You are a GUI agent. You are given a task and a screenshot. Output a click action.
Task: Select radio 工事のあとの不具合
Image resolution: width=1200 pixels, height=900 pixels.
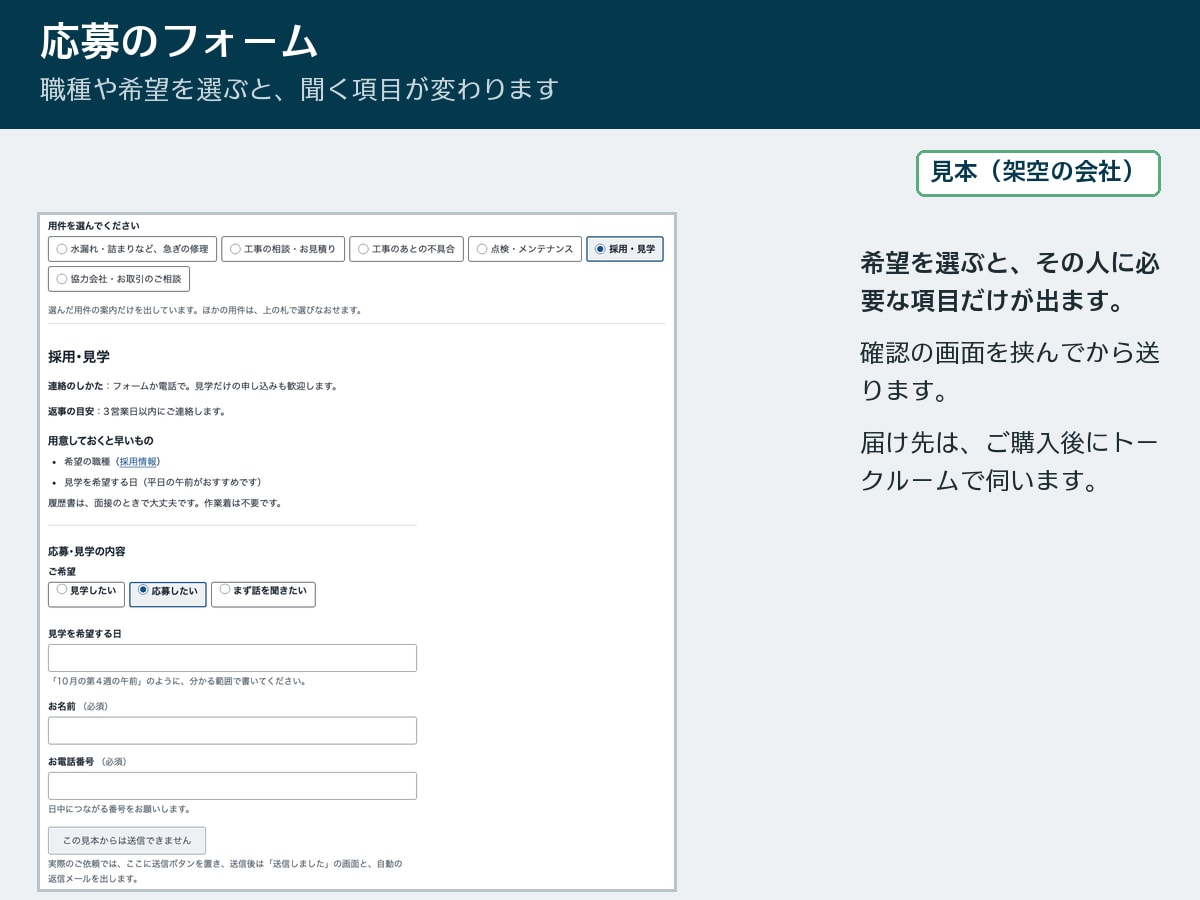click(x=406, y=249)
